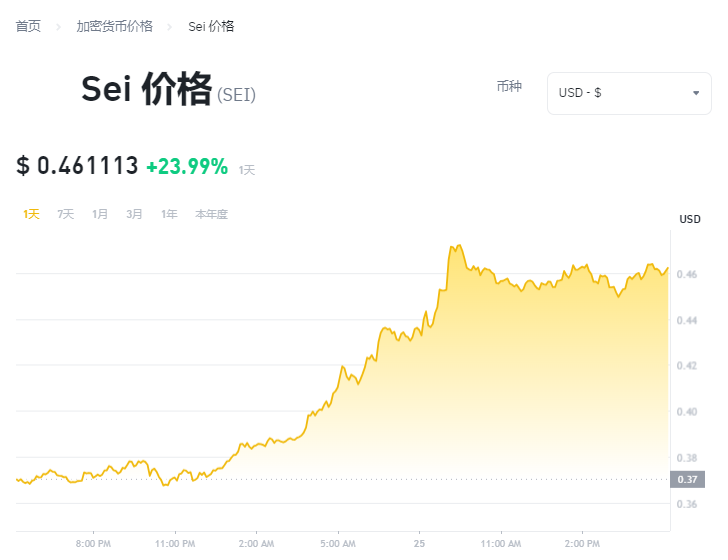Click the $ 0.461113 current price

[77, 166]
